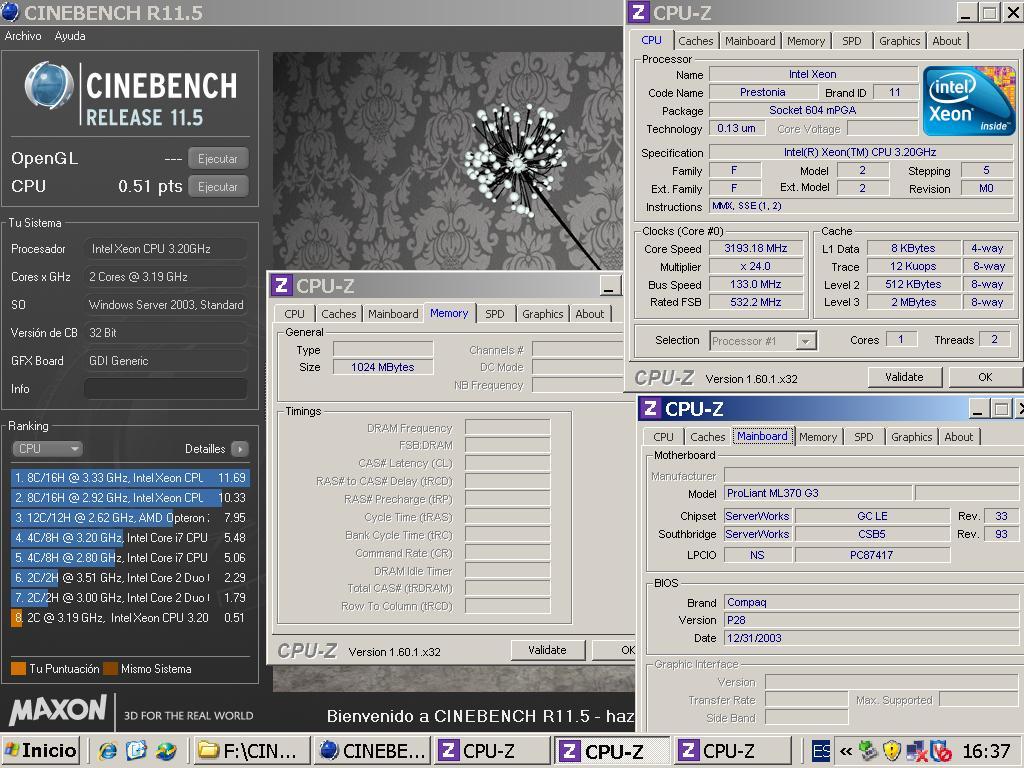This screenshot has height=768, width=1024.
Task: Click the Z icon of Memory CPU-Z window
Action: point(281,285)
